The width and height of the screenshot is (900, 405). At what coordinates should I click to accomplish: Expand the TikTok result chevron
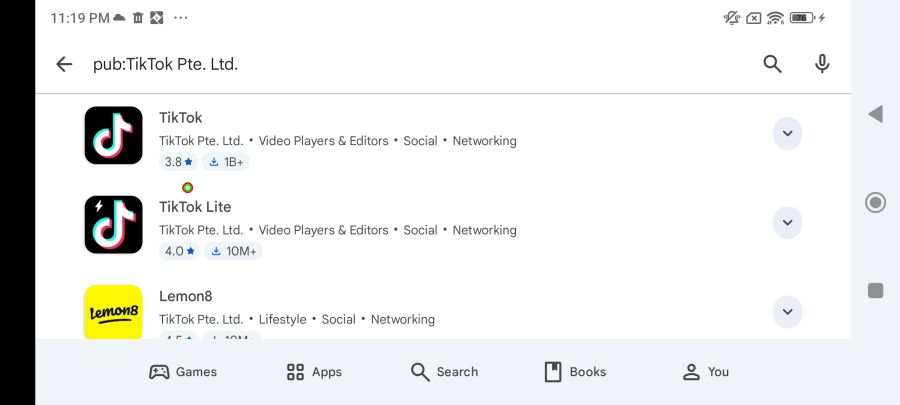coord(787,134)
